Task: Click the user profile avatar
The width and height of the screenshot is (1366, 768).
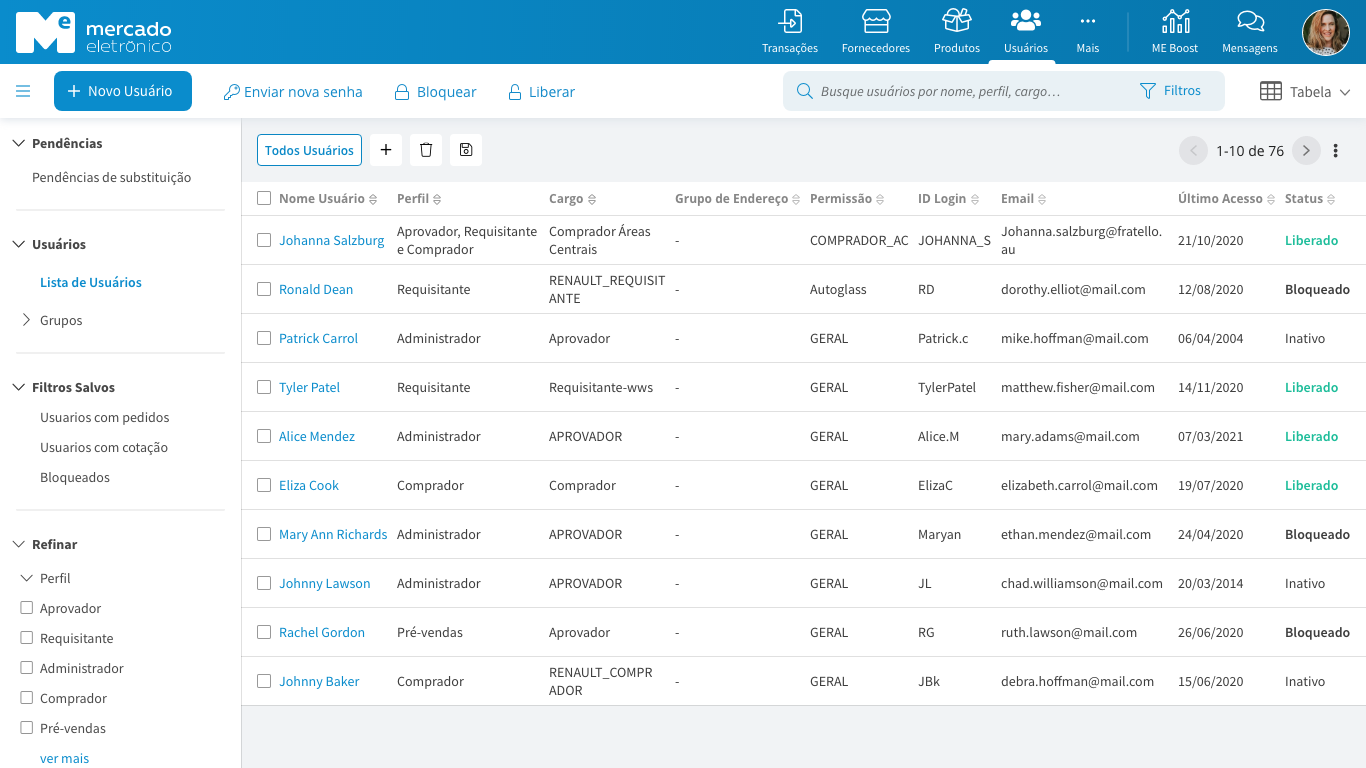Action: coord(1326,32)
